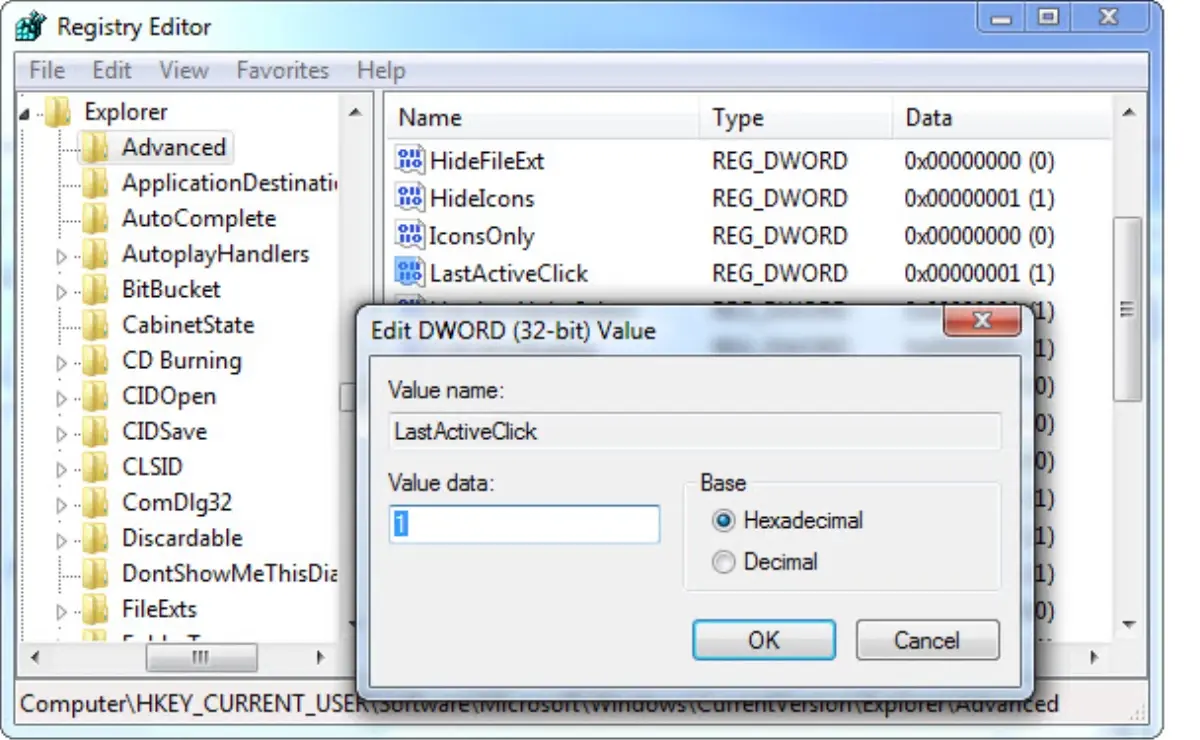Select the CLSID folder icon
The width and height of the screenshot is (1200, 740).
97,467
